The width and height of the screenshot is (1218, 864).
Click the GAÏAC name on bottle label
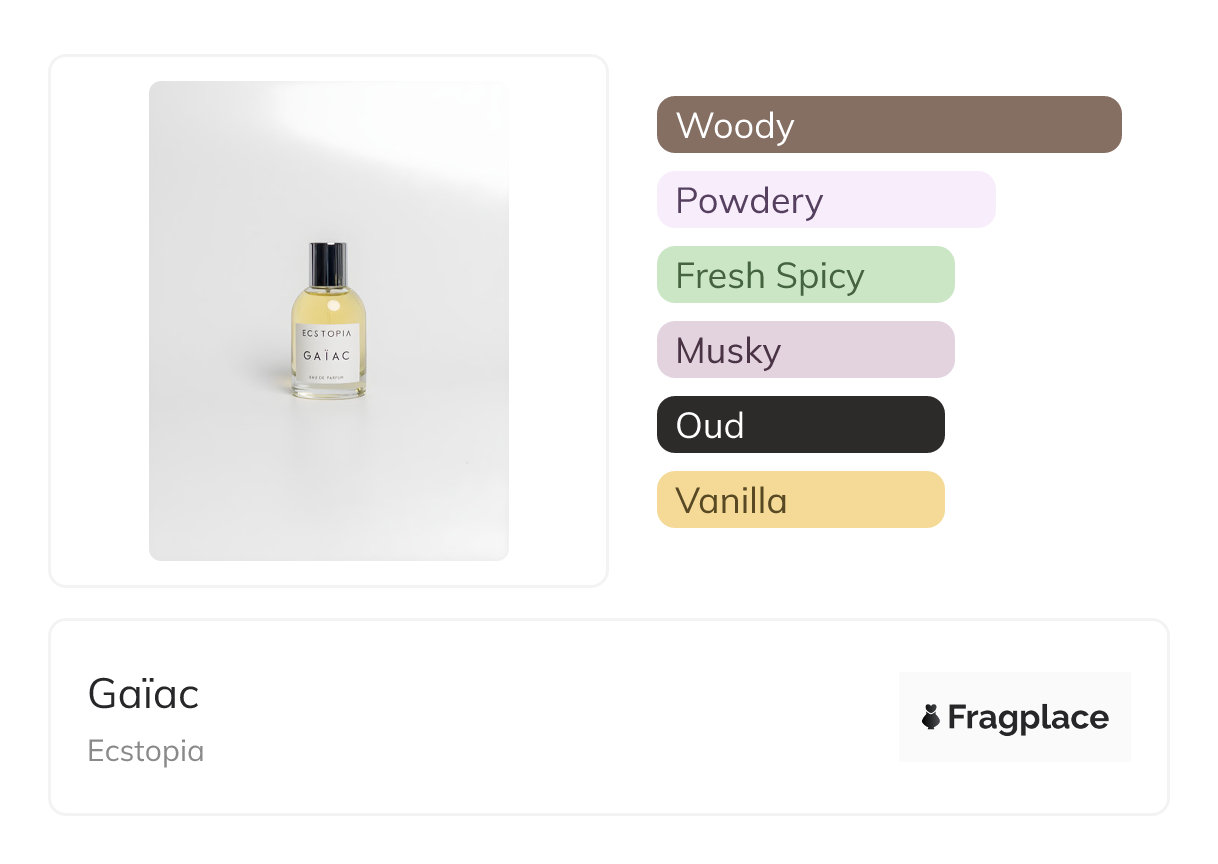(328, 355)
